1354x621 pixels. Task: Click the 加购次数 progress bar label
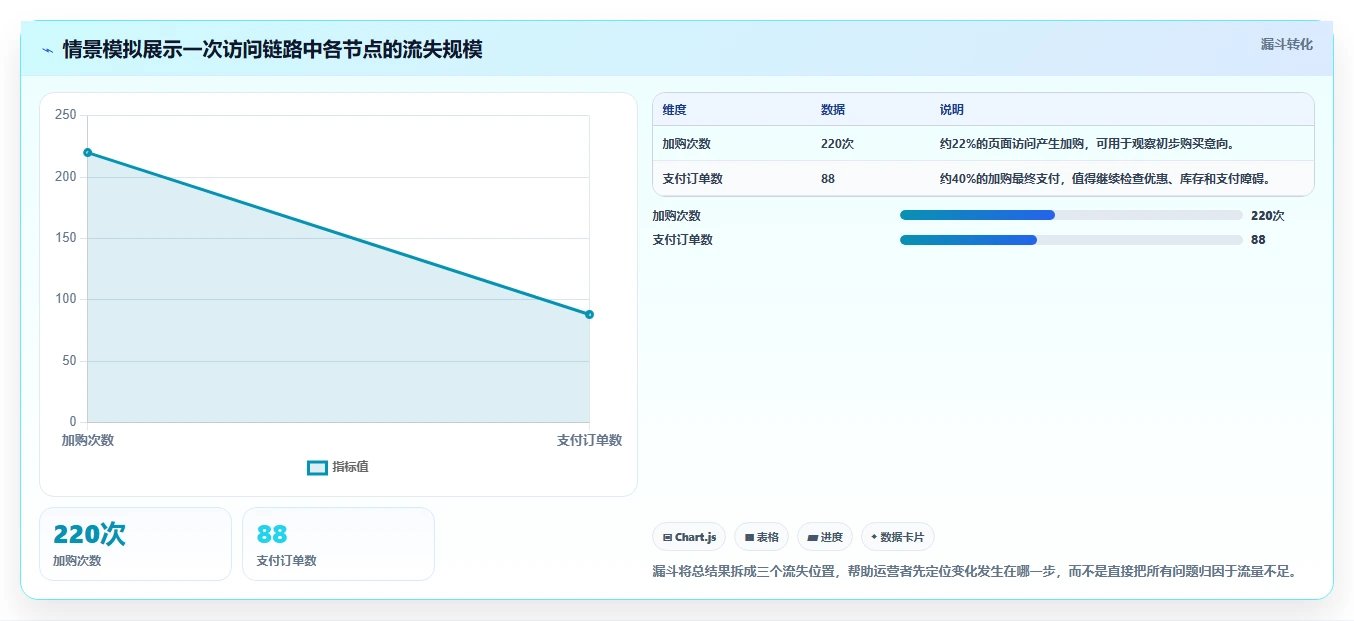676,215
